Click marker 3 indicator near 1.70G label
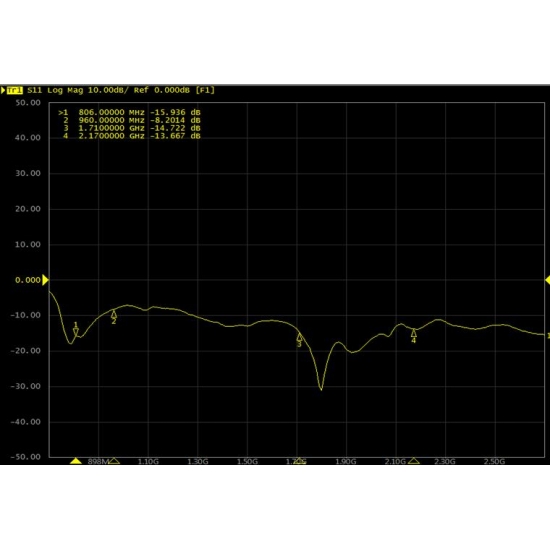This screenshot has height=550, width=550. pyautogui.click(x=299, y=461)
